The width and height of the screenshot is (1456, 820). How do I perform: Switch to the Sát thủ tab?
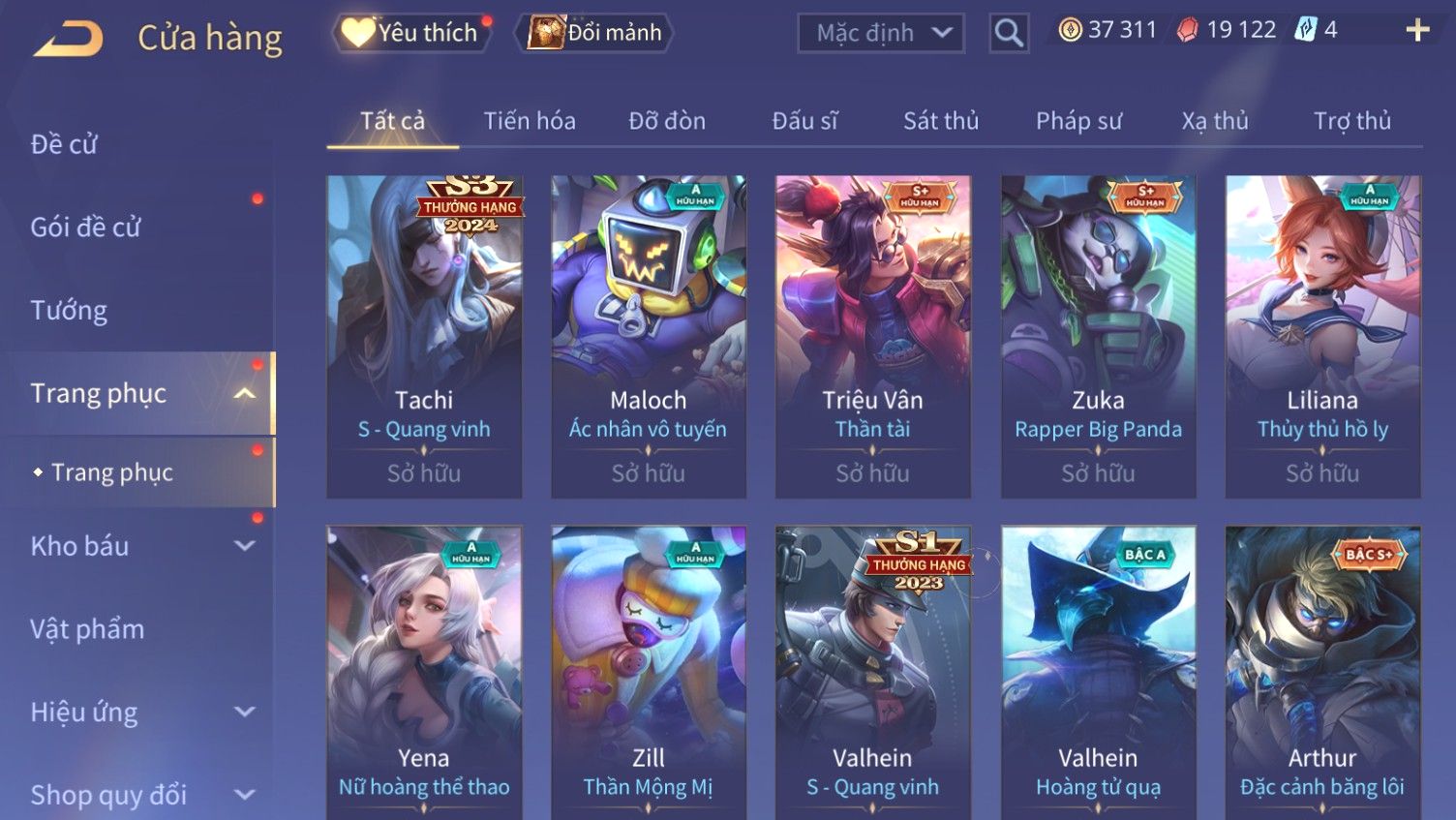coord(941,121)
